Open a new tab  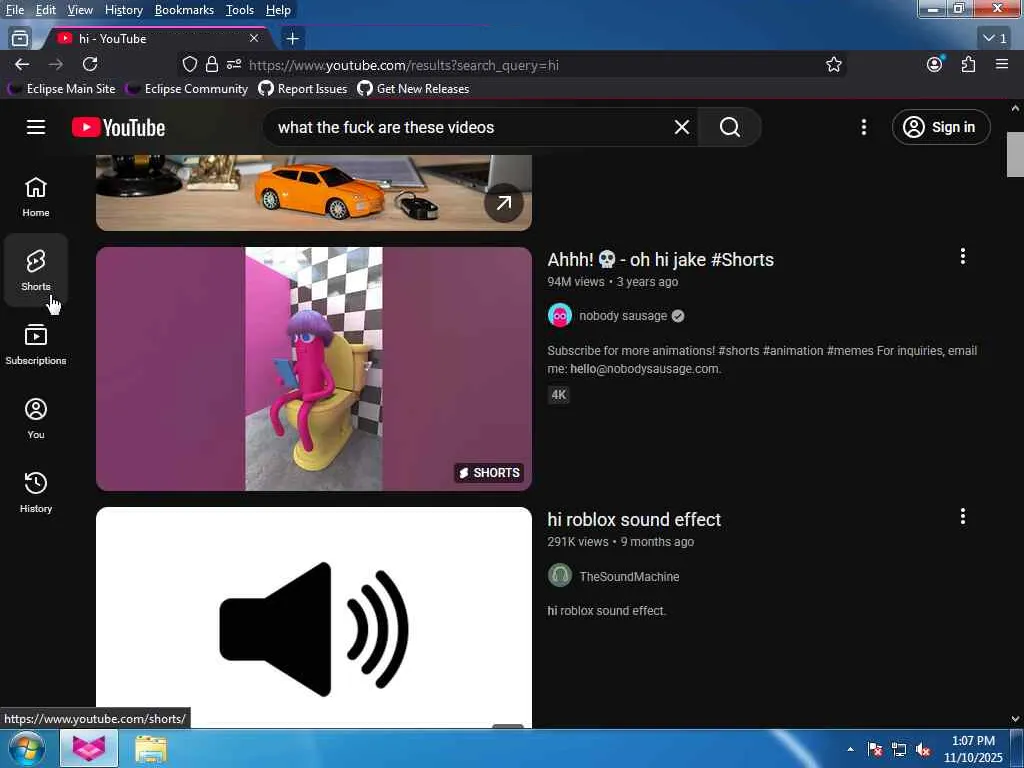pos(293,39)
